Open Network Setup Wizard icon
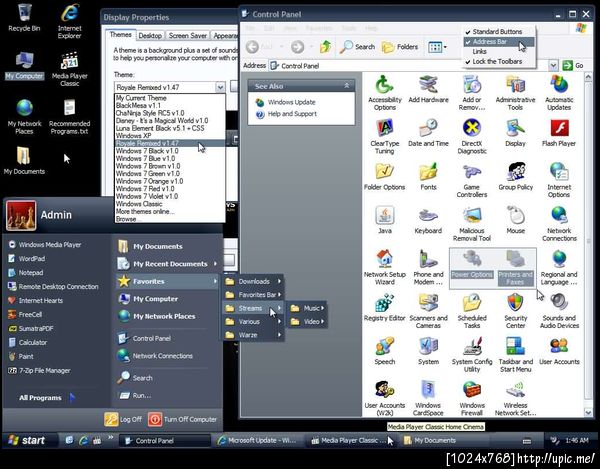Image resolution: width=600 pixels, height=469 pixels. [384, 267]
